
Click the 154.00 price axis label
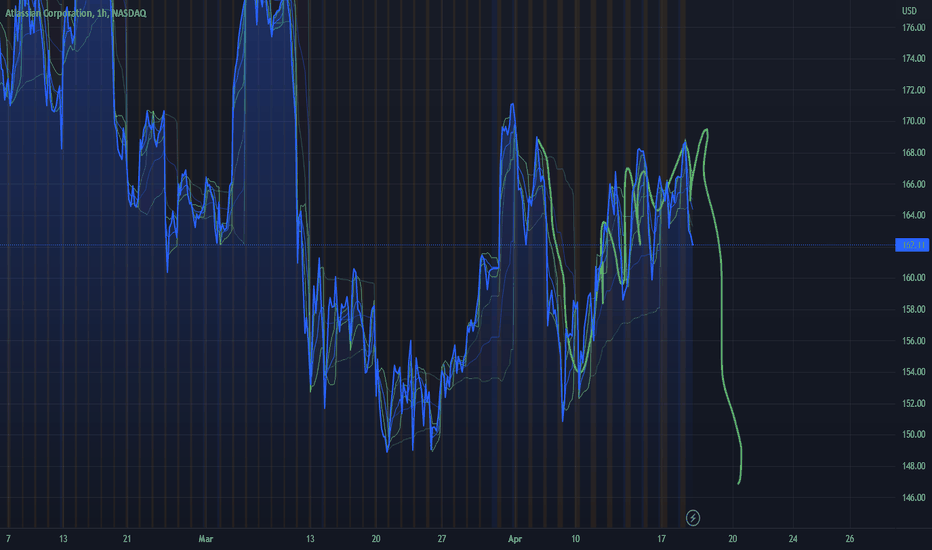[x=914, y=372]
